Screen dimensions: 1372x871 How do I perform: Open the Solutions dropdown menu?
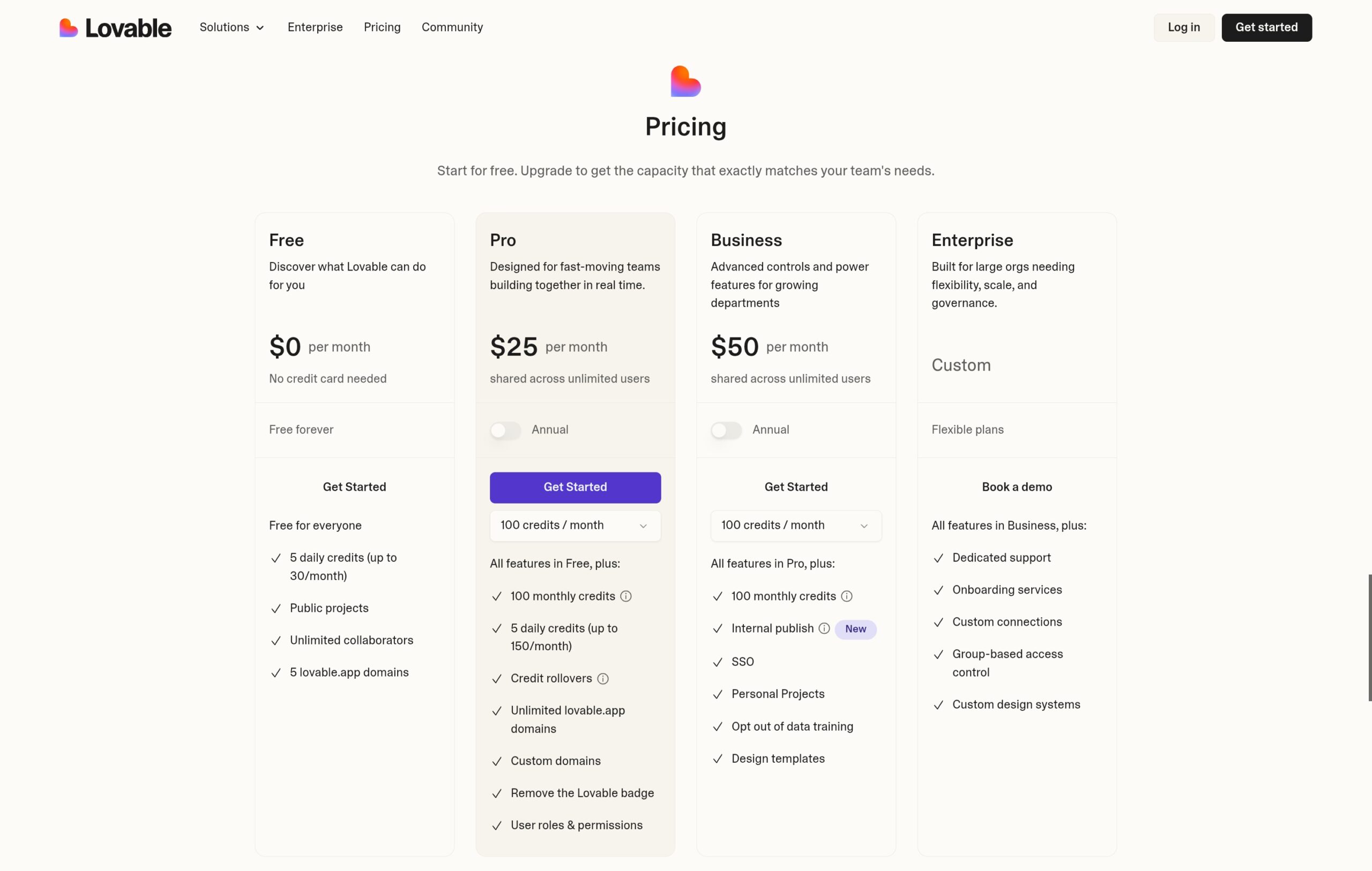coord(231,27)
